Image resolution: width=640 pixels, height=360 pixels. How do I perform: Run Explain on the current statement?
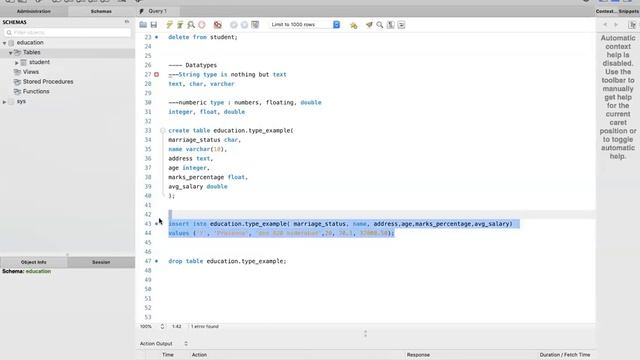tap(191, 25)
